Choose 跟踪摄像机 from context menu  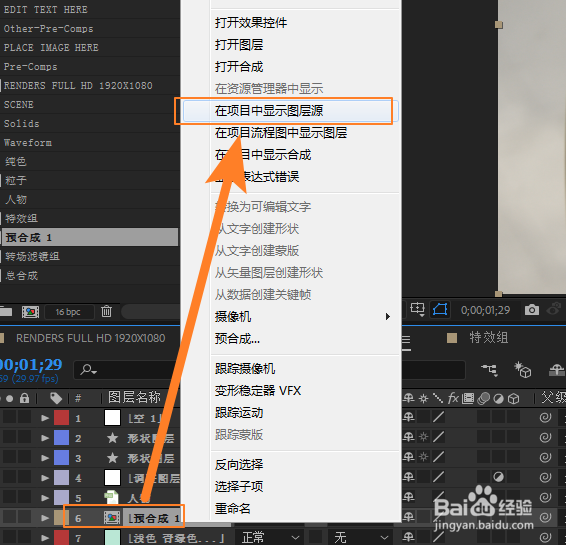coord(245,369)
